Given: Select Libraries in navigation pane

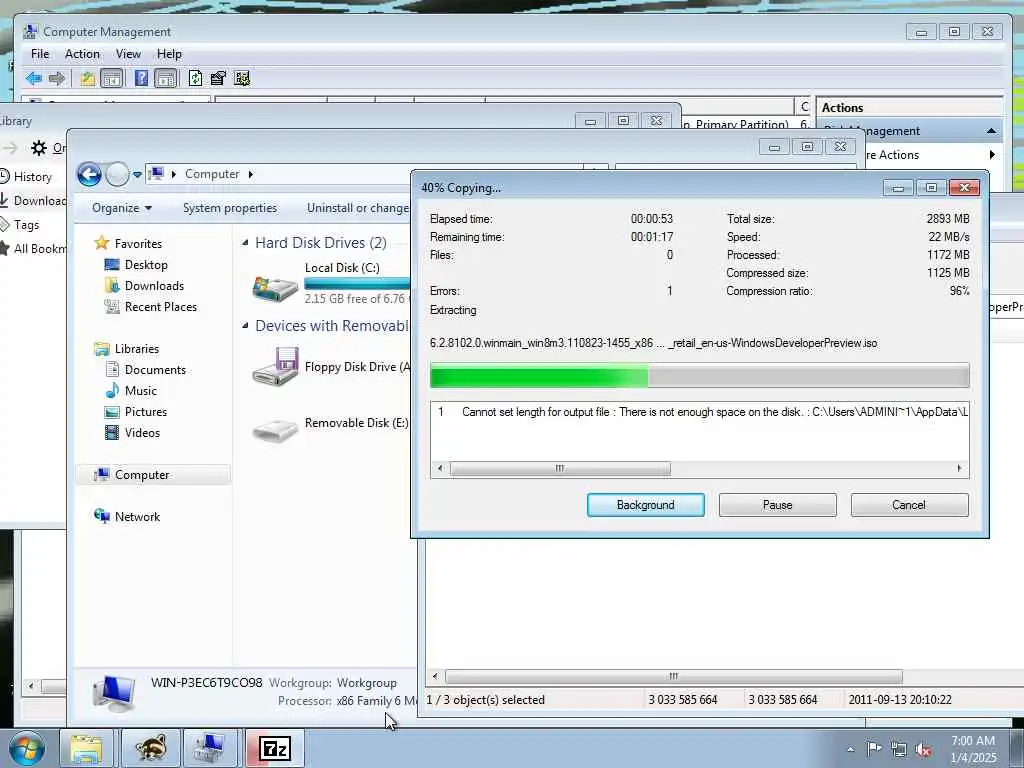Looking at the screenshot, I should point(136,349).
